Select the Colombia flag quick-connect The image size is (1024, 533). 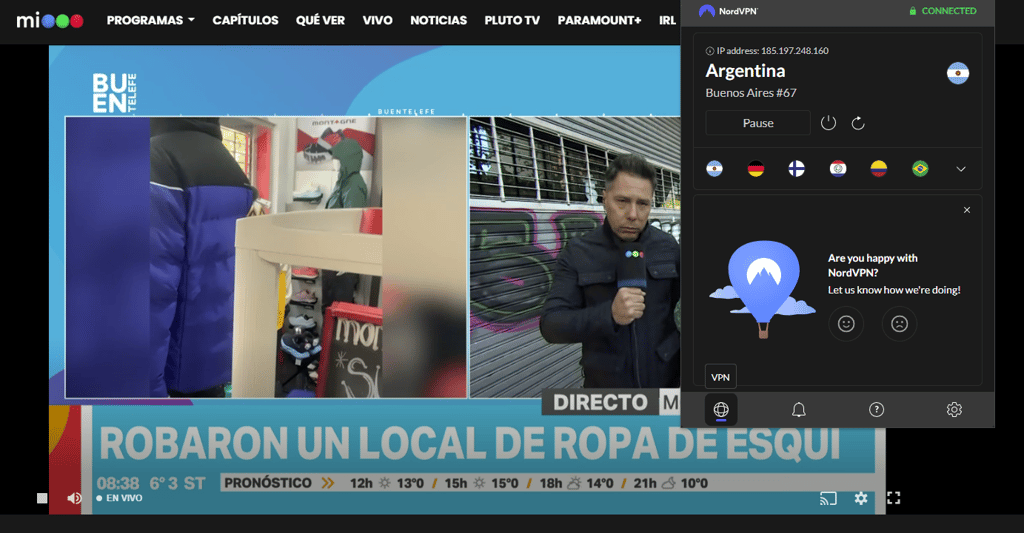coord(879,169)
